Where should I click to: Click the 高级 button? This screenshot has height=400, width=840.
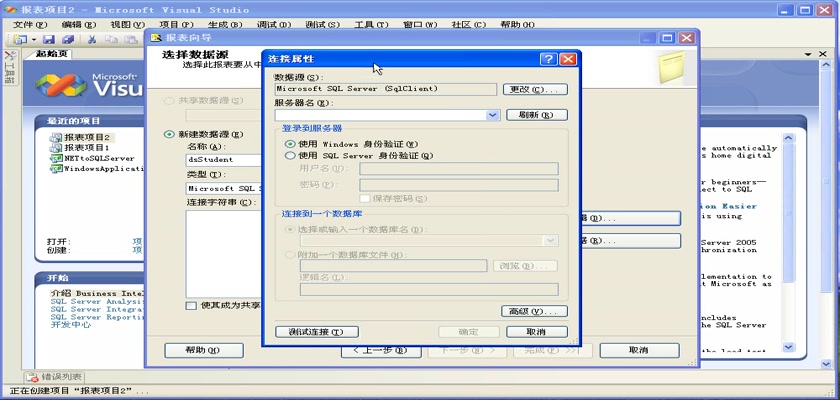[534, 311]
